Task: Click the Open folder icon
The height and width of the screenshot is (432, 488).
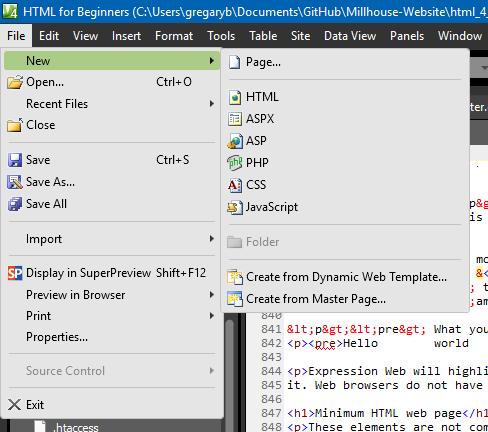Action: 15,82
